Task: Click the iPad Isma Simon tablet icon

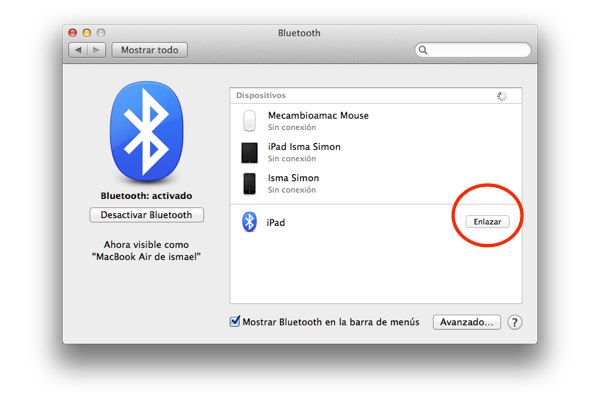Action: tap(250, 153)
